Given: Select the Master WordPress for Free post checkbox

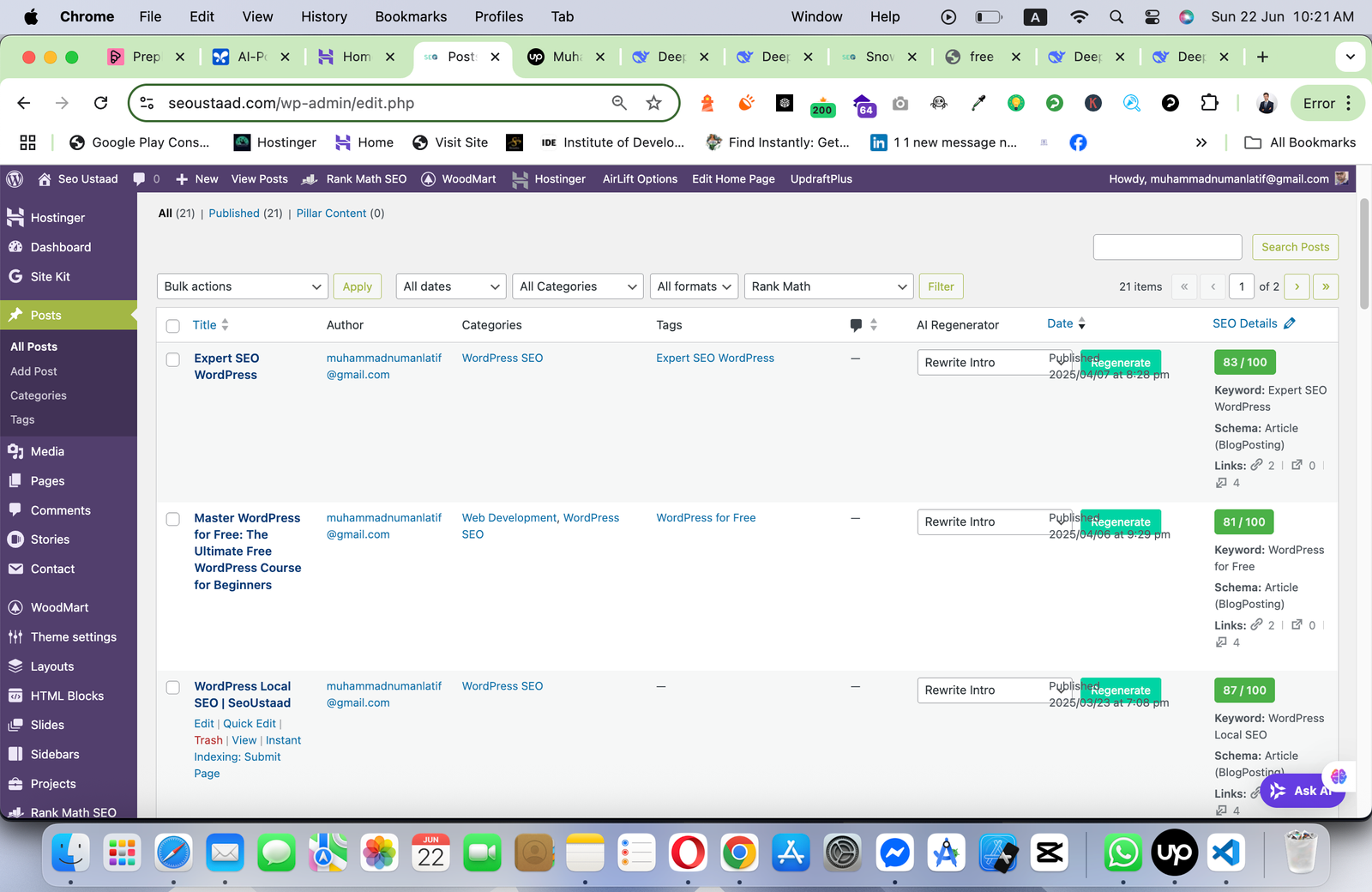Looking at the screenshot, I should [173, 519].
